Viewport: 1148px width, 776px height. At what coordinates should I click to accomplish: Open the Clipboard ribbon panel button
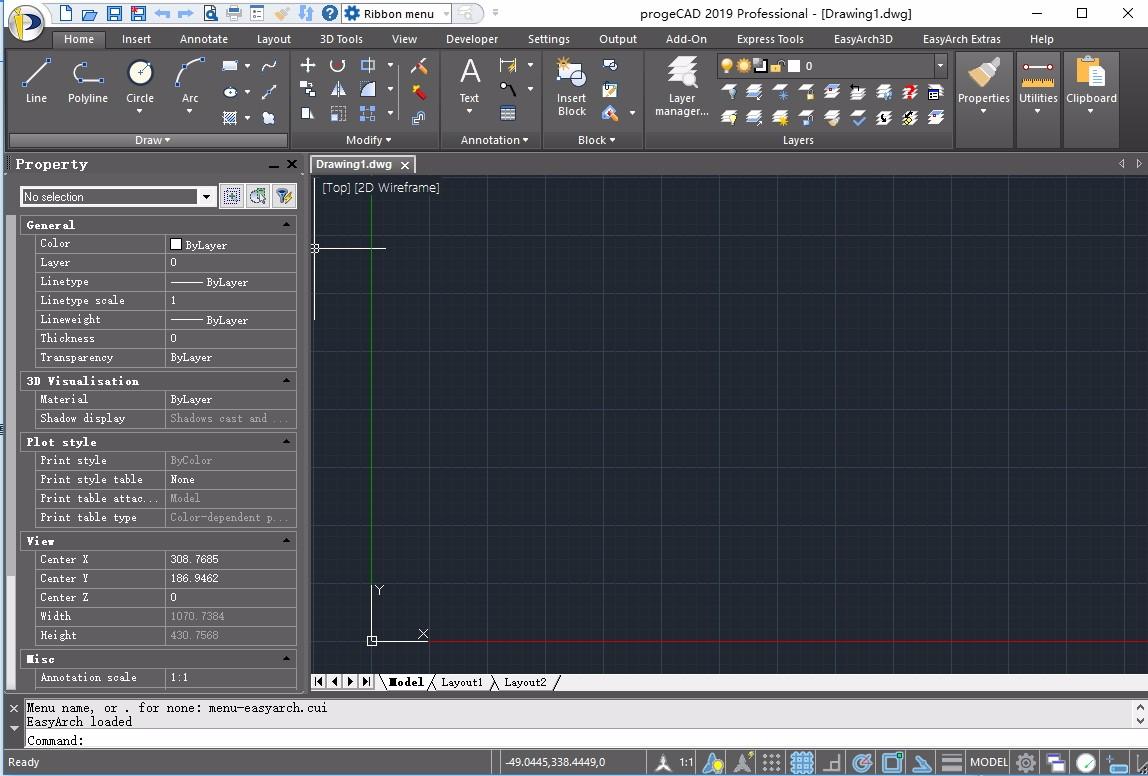point(1091,86)
